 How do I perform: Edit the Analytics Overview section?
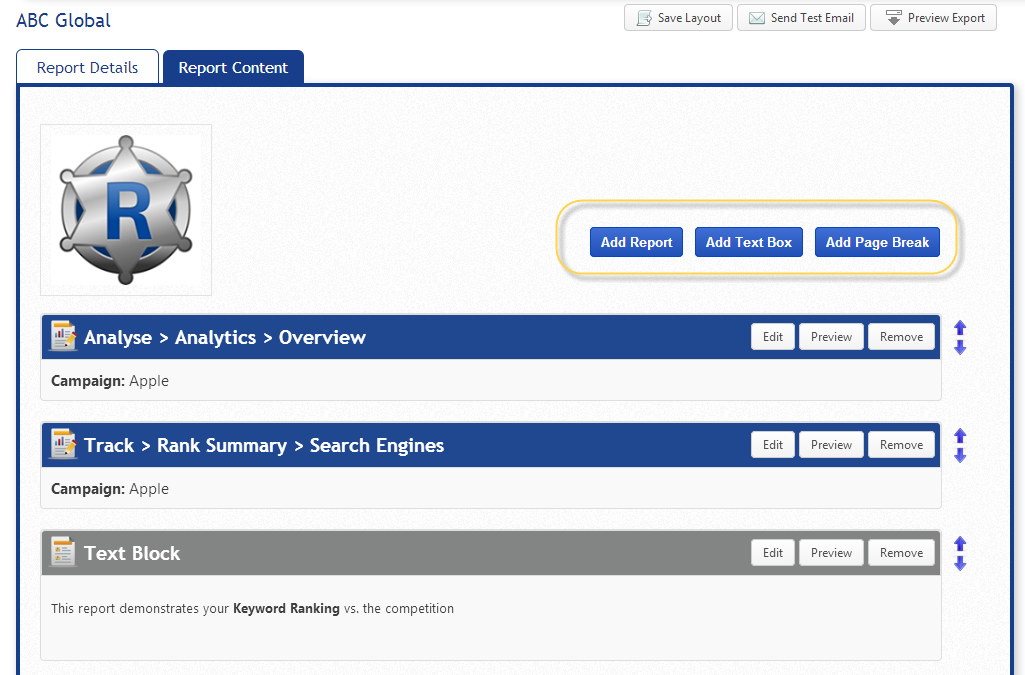click(773, 337)
